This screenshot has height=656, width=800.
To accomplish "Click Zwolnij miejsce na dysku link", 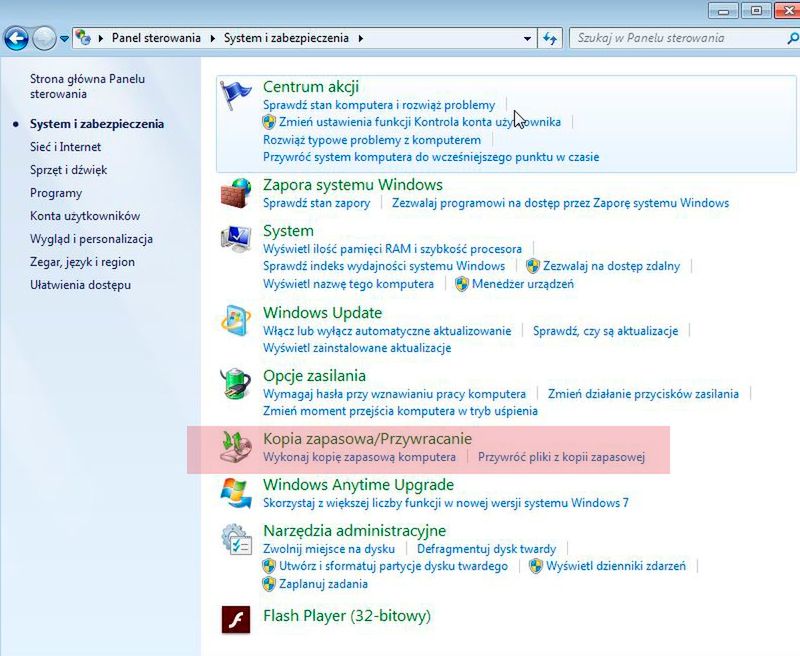I will click(x=329, y=549).
